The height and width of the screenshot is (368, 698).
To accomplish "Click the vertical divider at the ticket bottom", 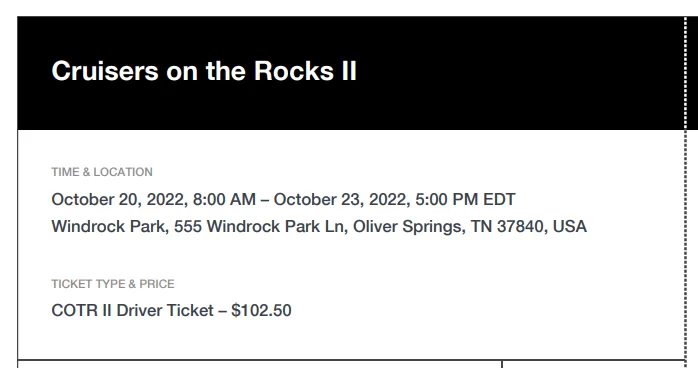I will [x=502, y=364].
